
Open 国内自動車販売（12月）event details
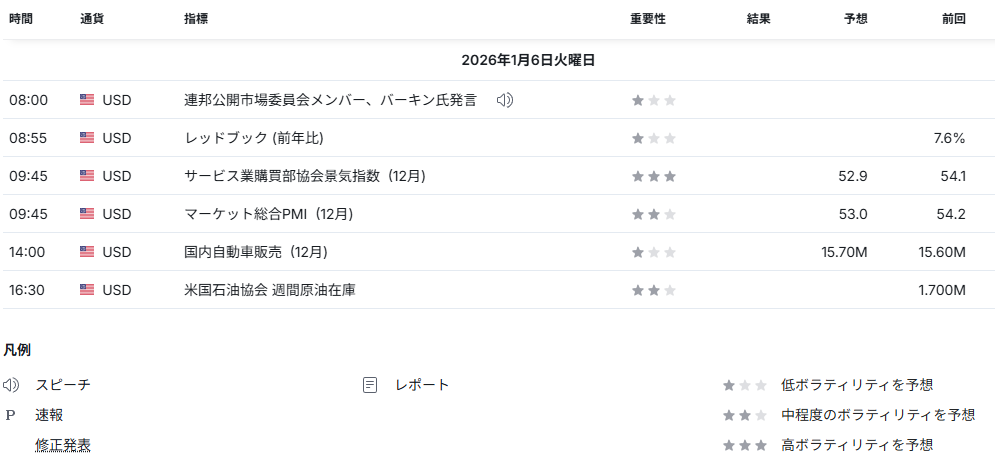point(256,252)
